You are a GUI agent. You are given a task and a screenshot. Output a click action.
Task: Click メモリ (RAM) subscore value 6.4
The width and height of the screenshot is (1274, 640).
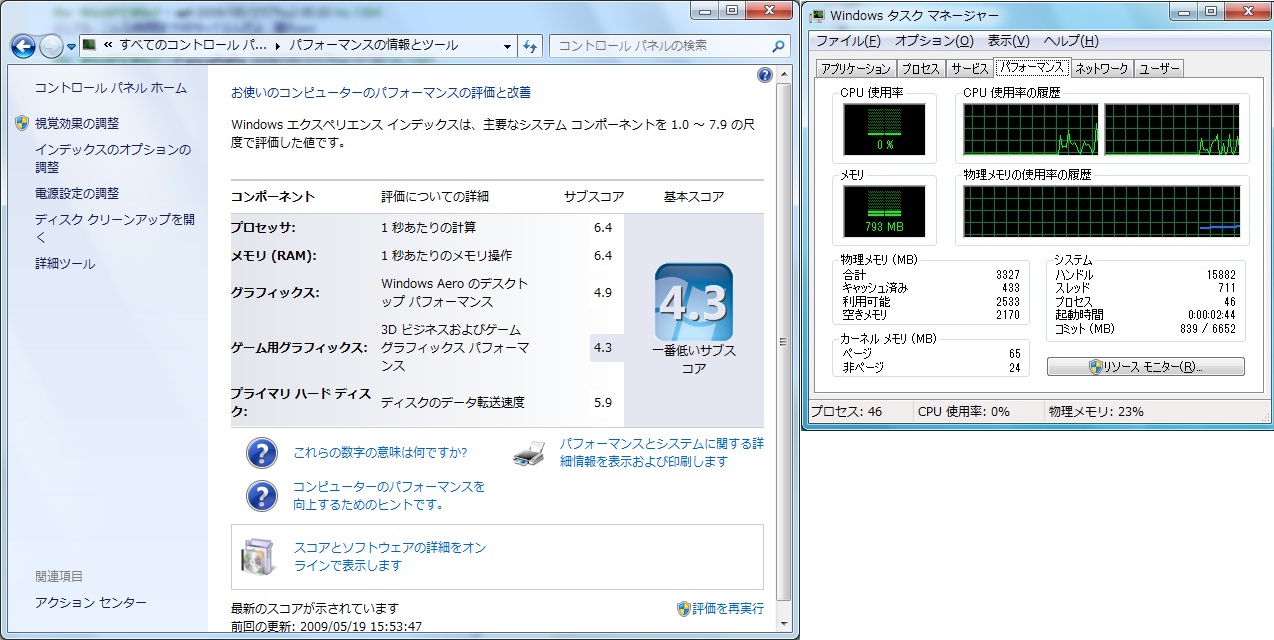click(603, 256)
